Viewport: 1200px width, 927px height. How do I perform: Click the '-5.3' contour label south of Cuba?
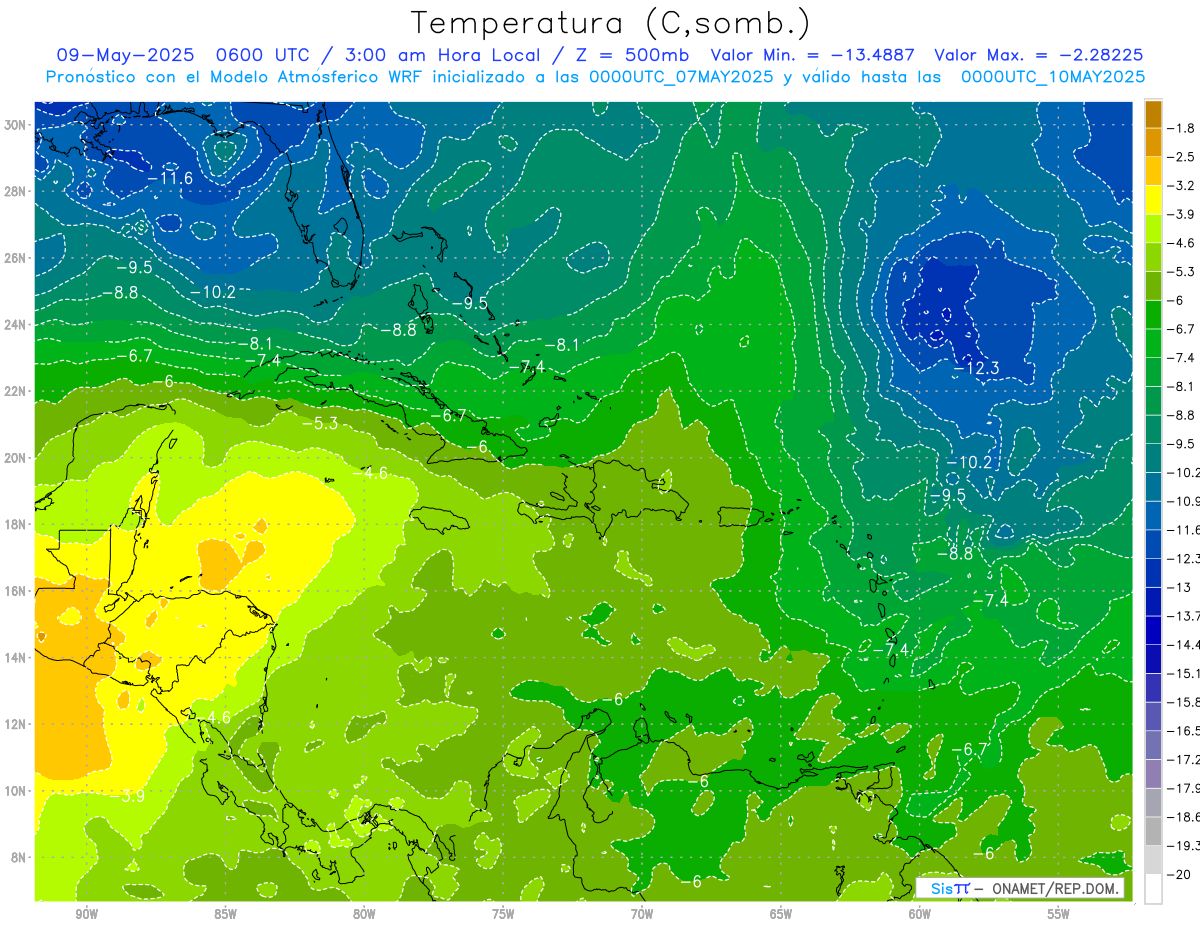point(320,423)
